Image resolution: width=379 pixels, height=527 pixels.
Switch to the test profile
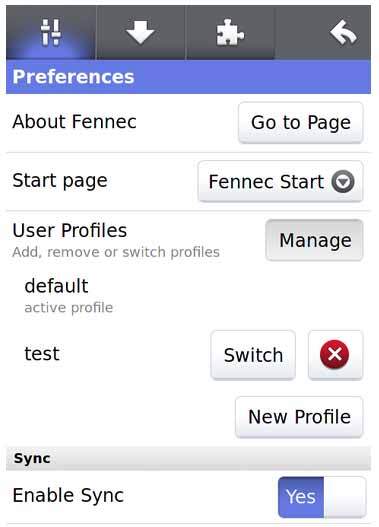[x=253, y=355]
